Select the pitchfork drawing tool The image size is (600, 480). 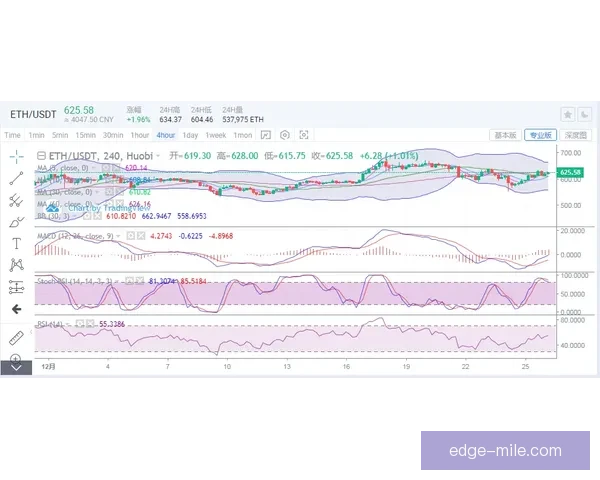pyautogui.click(x=16, y=200)
